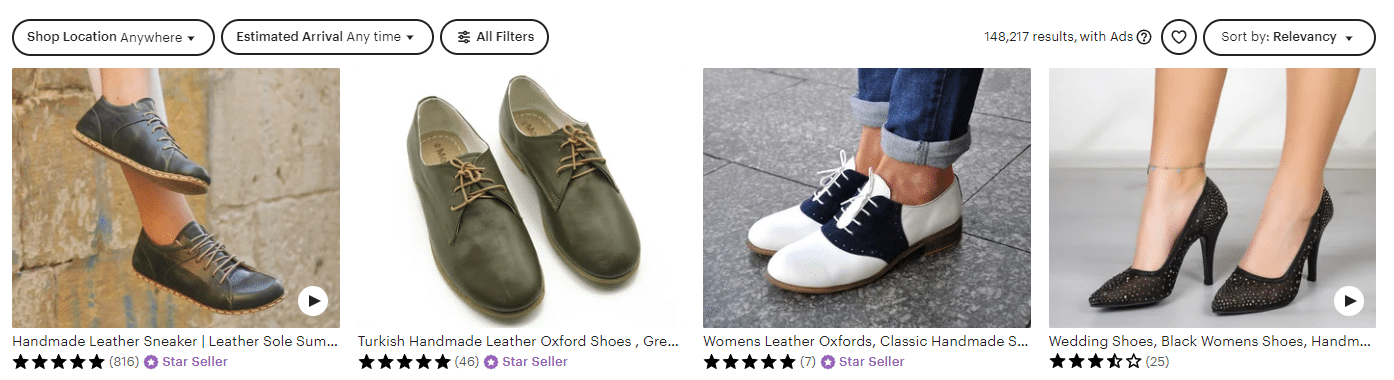Click Star Seller badge with 7 reviews

(x=863, y=362)
